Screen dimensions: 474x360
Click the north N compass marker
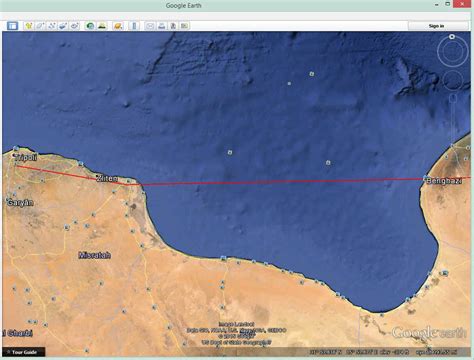click(452, 37)
